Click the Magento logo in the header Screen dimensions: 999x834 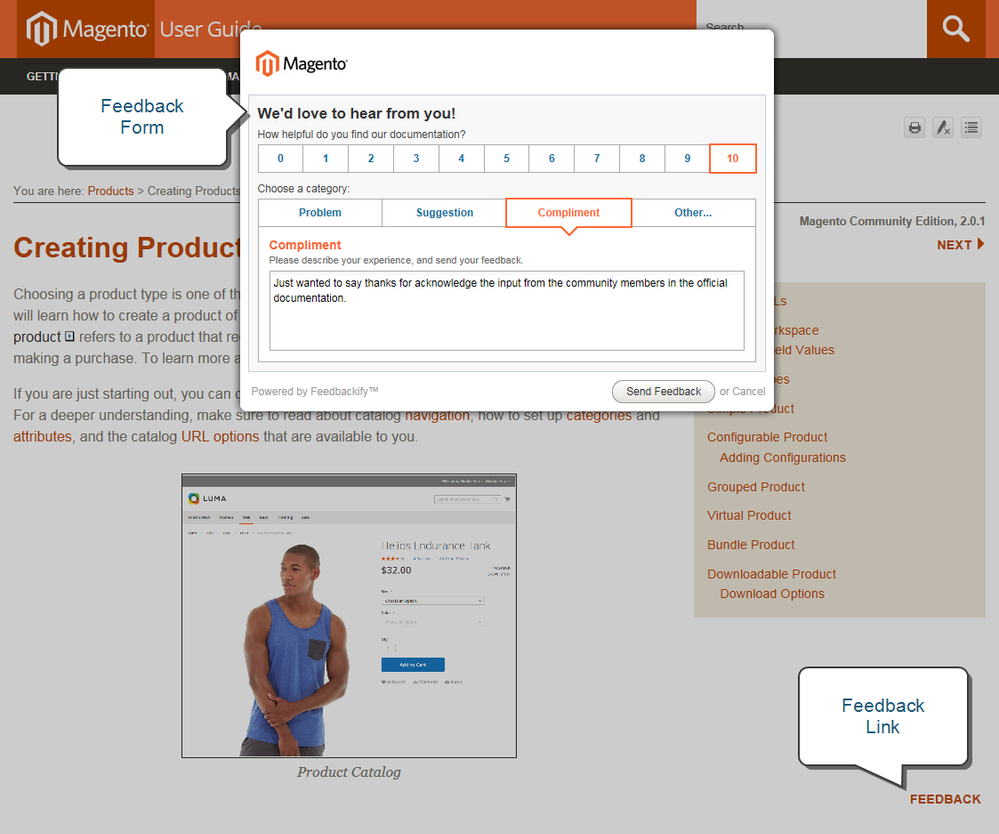click(87, 29)
